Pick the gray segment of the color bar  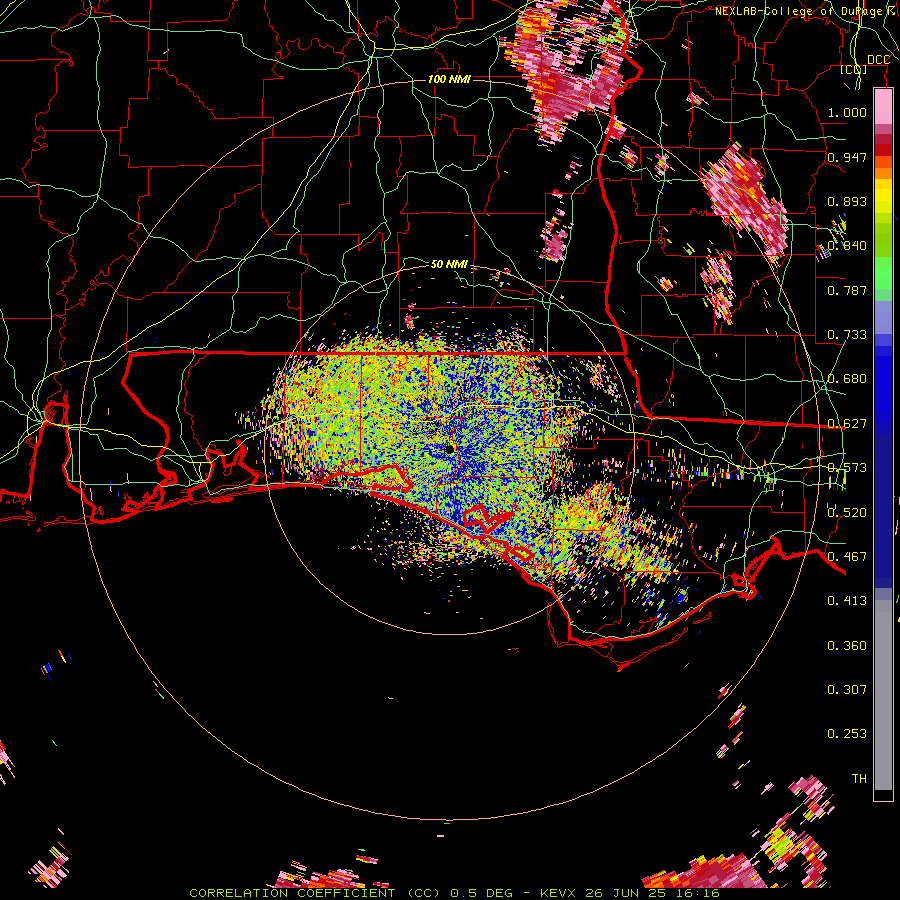point(883,695)
